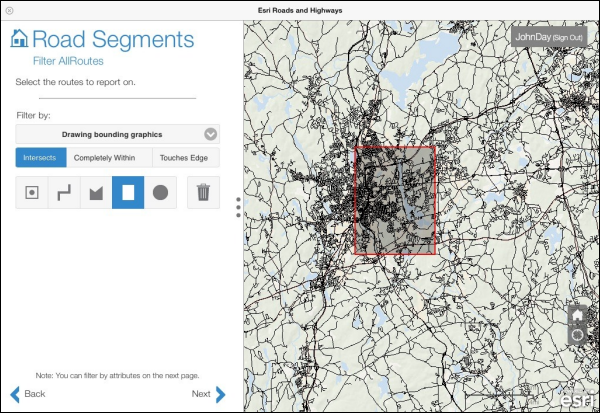Click the trash icon to clear graphics
The height and width of the screenshot is (413, 600).
[x=203, y=192]
